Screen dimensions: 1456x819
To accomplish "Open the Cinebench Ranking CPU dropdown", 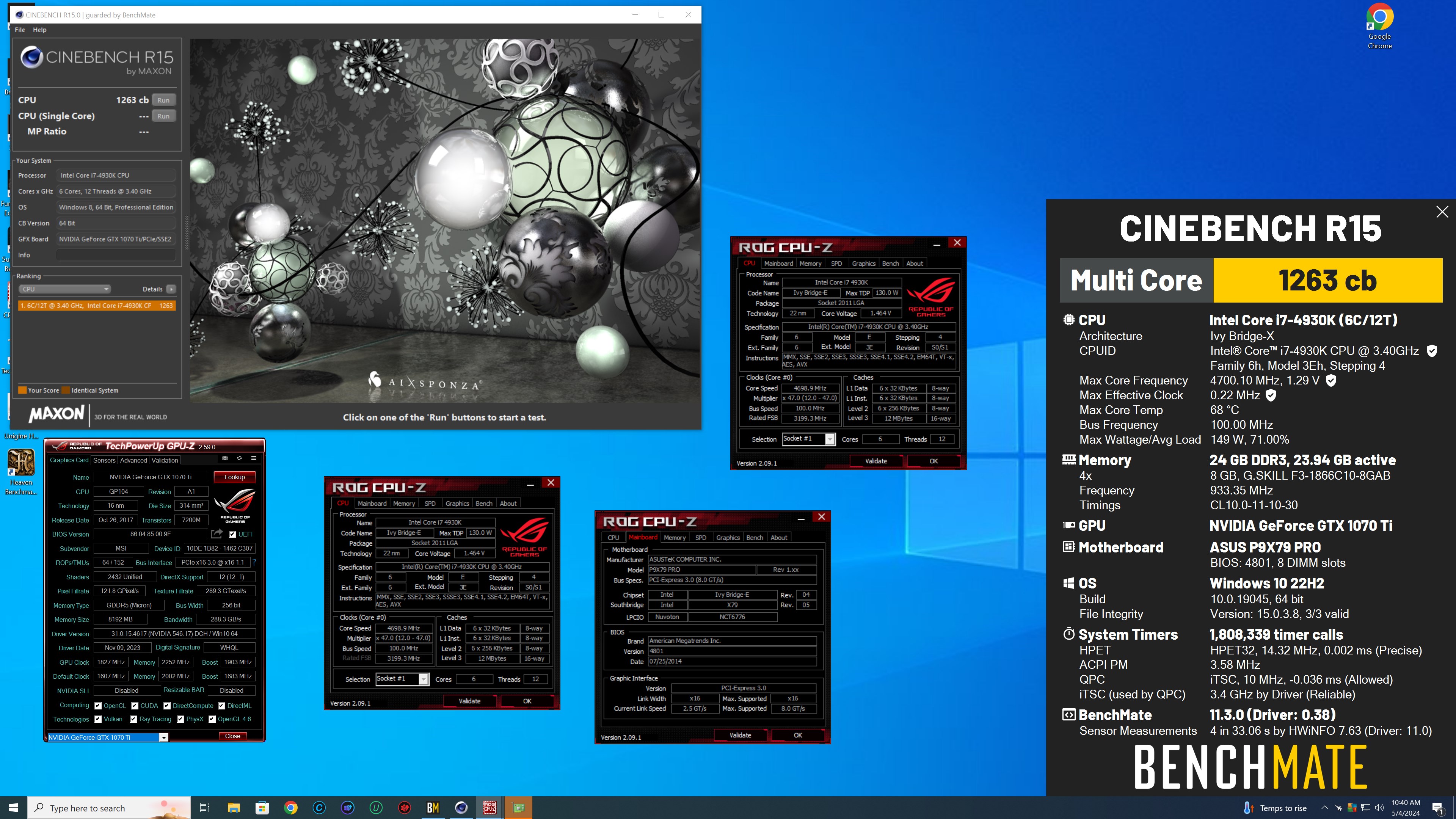I will [x=64, y=289].
